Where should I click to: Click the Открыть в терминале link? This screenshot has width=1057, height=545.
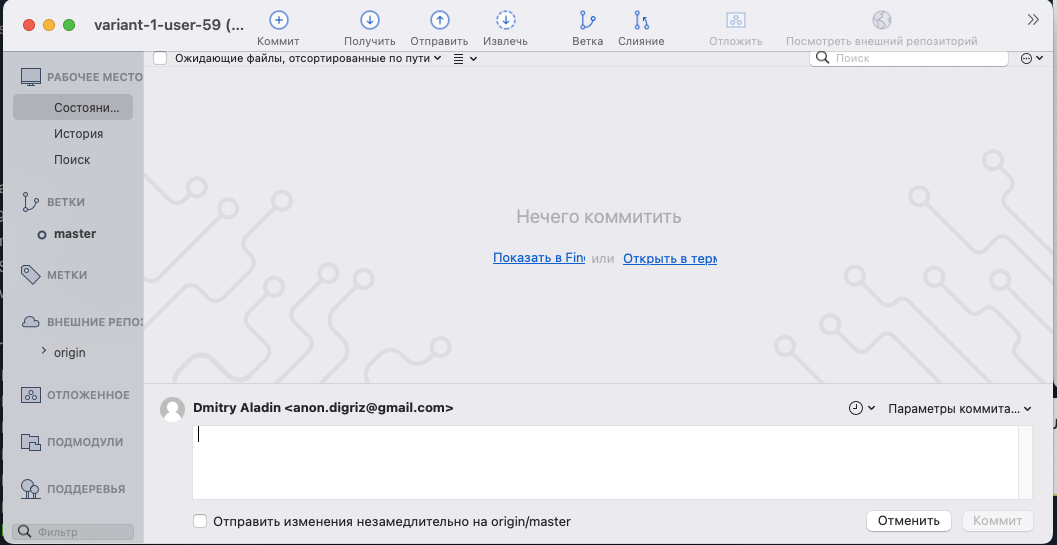(x=669, y=258)
